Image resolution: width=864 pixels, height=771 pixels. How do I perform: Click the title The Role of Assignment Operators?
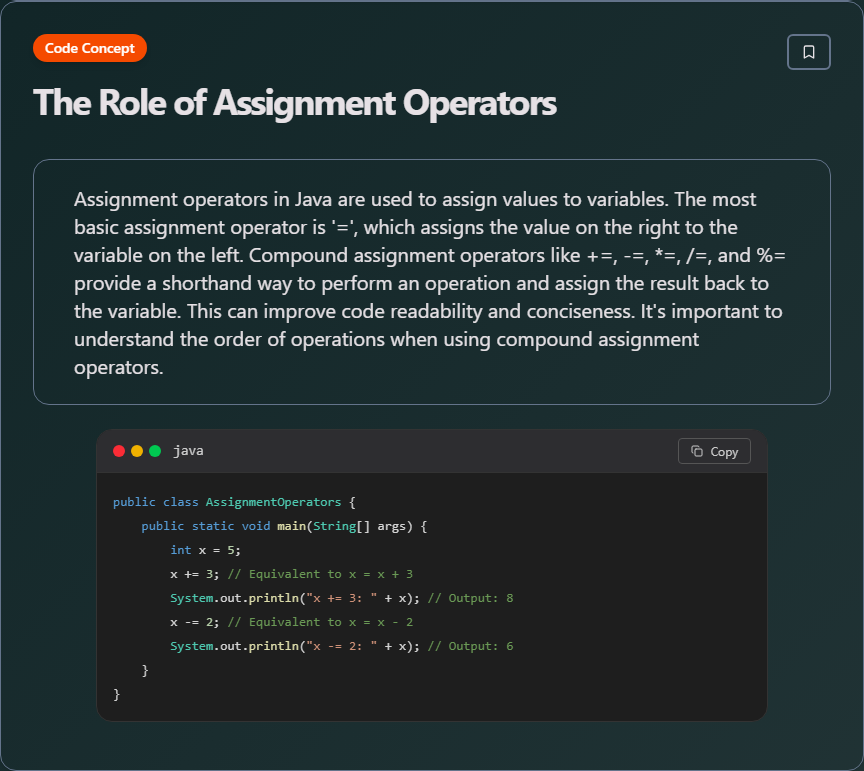(x=294, y=103)
